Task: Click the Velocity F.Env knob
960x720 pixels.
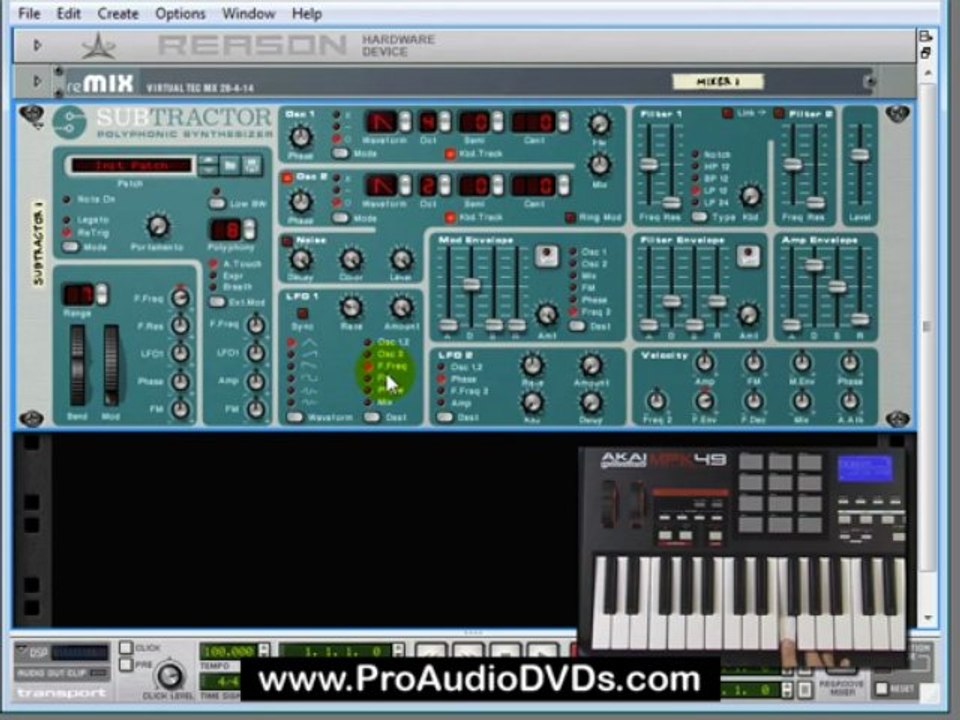Action: coord(704,401)
